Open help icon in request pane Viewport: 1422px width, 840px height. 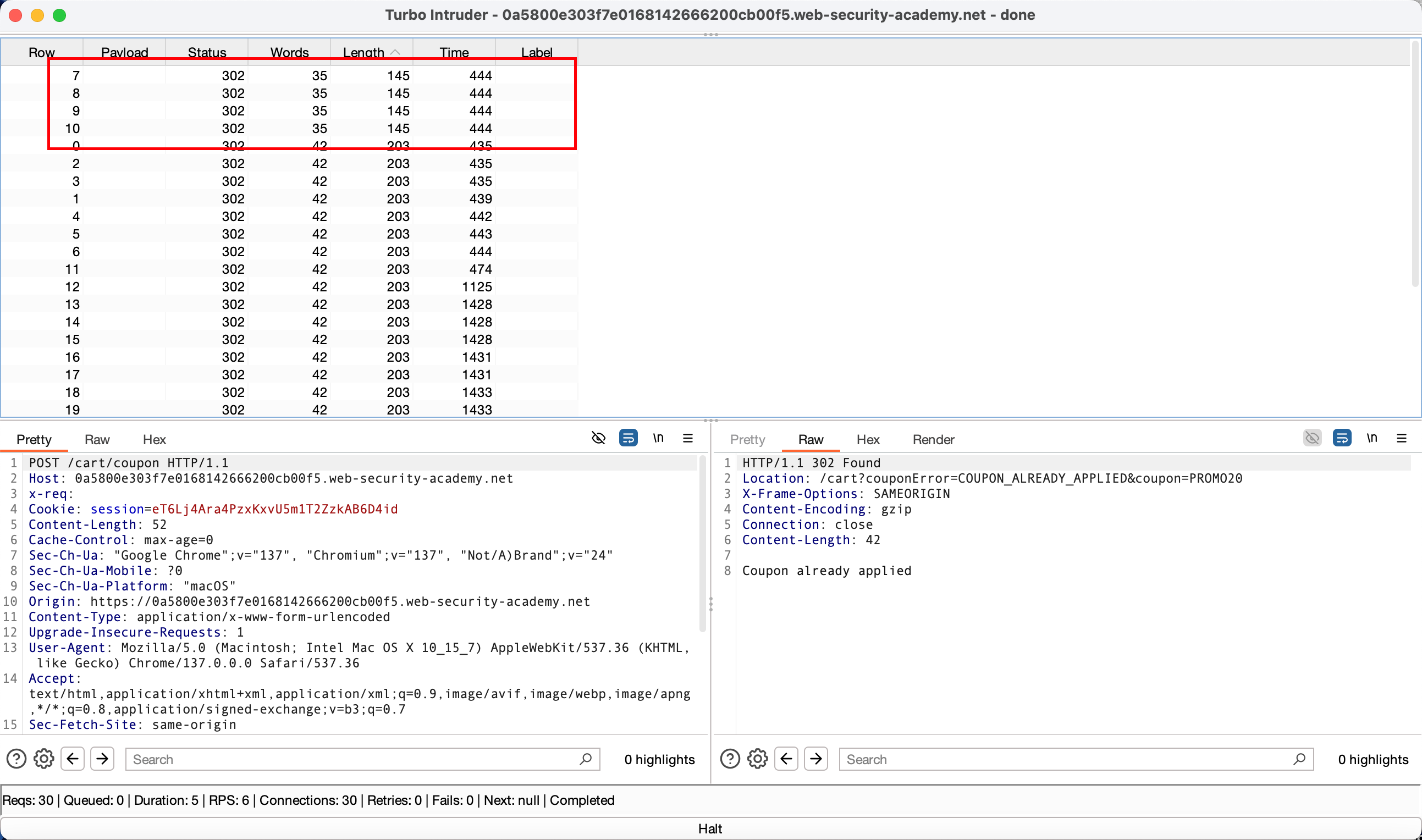tap(16, 759)
